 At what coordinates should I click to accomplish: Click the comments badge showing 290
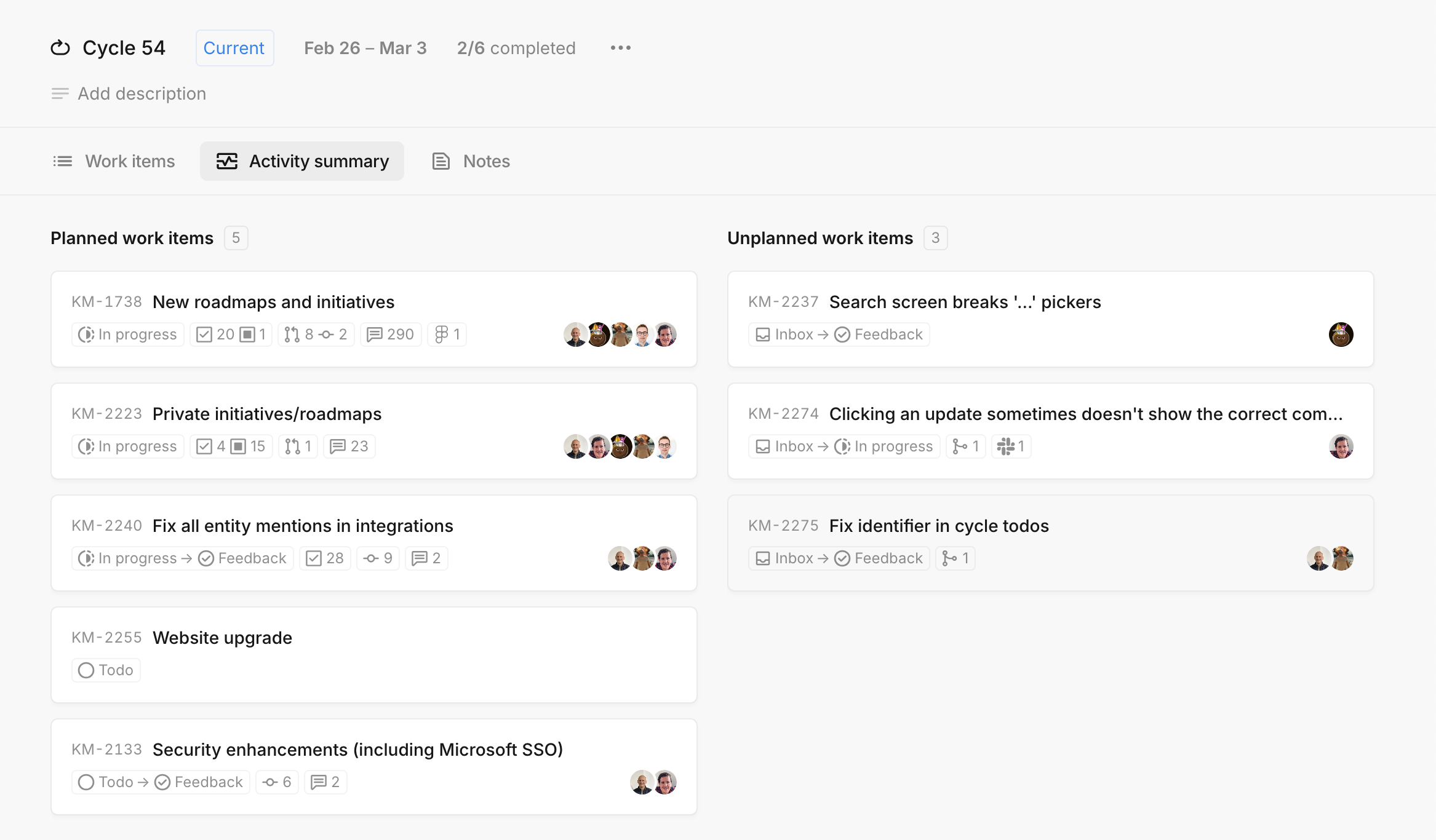391,335
